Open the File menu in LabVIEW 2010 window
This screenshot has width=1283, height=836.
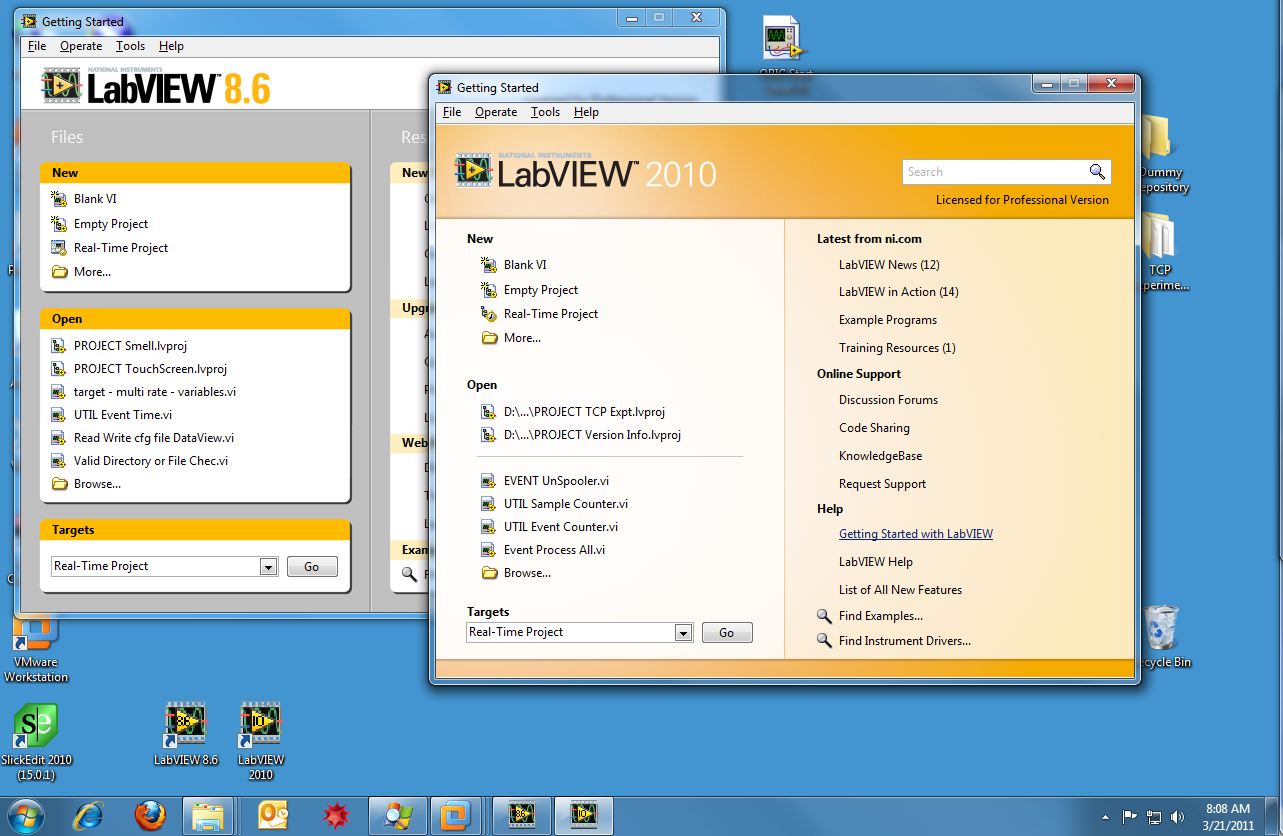[452, 112]
